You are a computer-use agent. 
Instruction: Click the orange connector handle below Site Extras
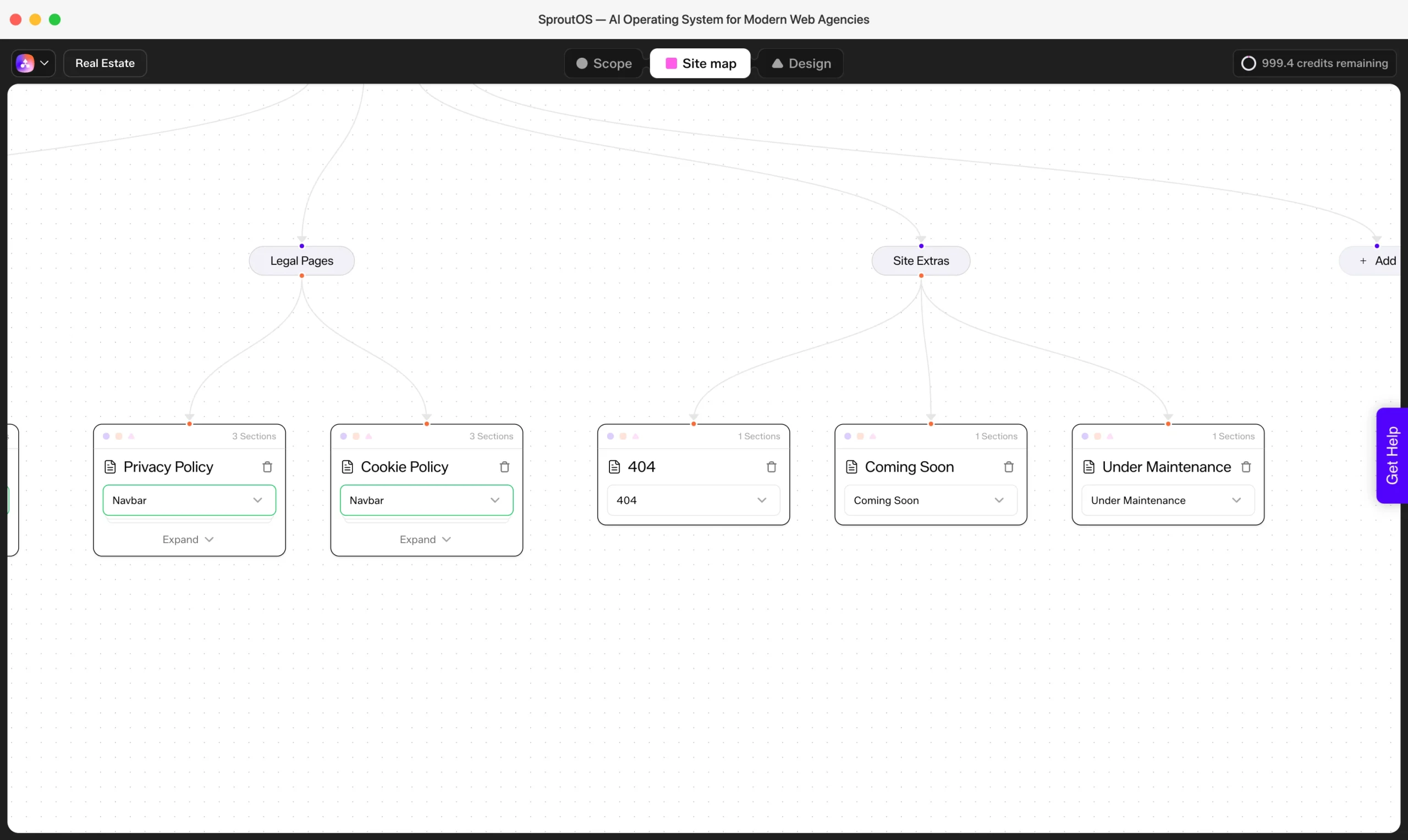click(x=921, y=275)
